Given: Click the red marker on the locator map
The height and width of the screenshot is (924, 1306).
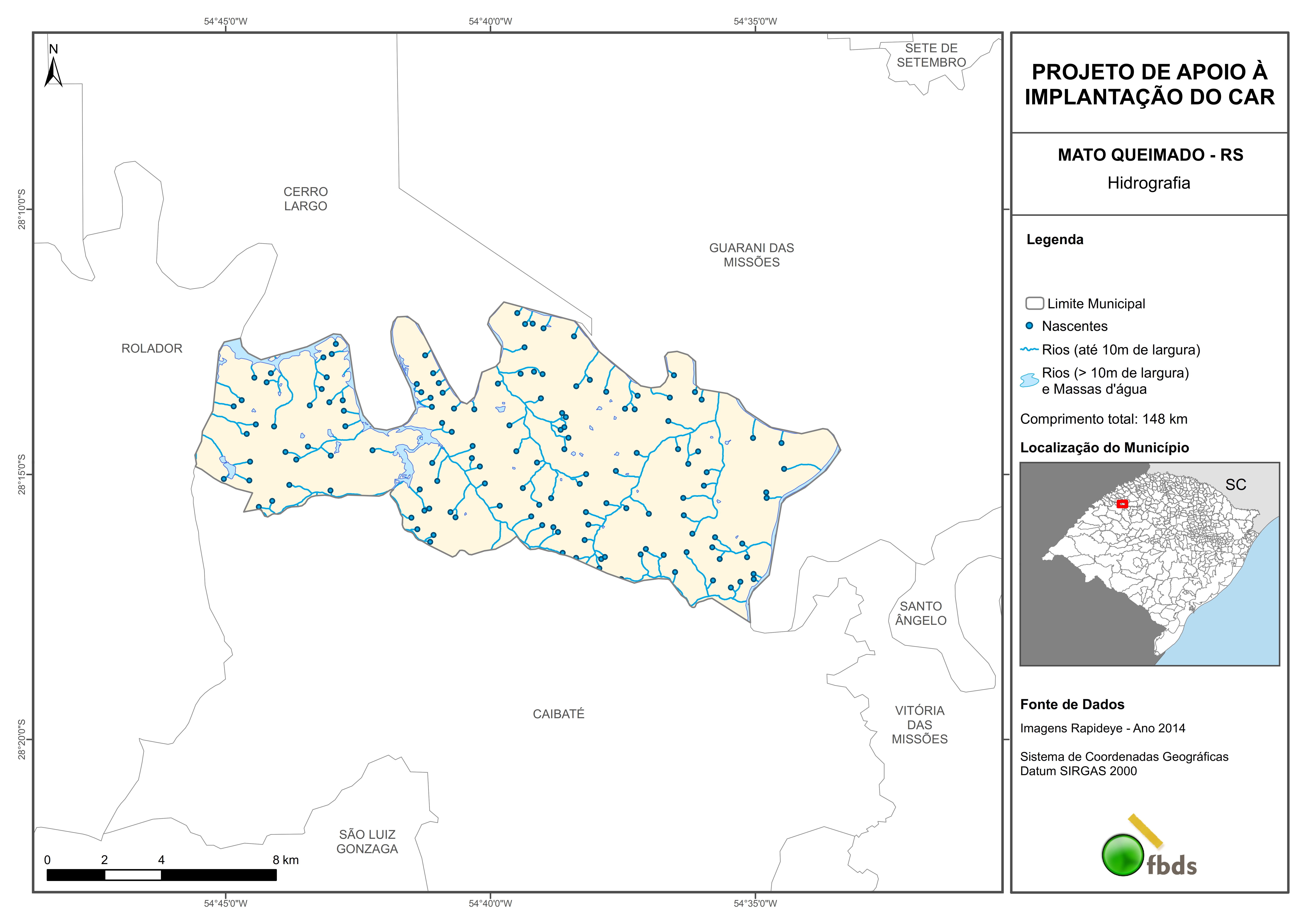Looking at the screenshot, I should [x=1122, y=503].
